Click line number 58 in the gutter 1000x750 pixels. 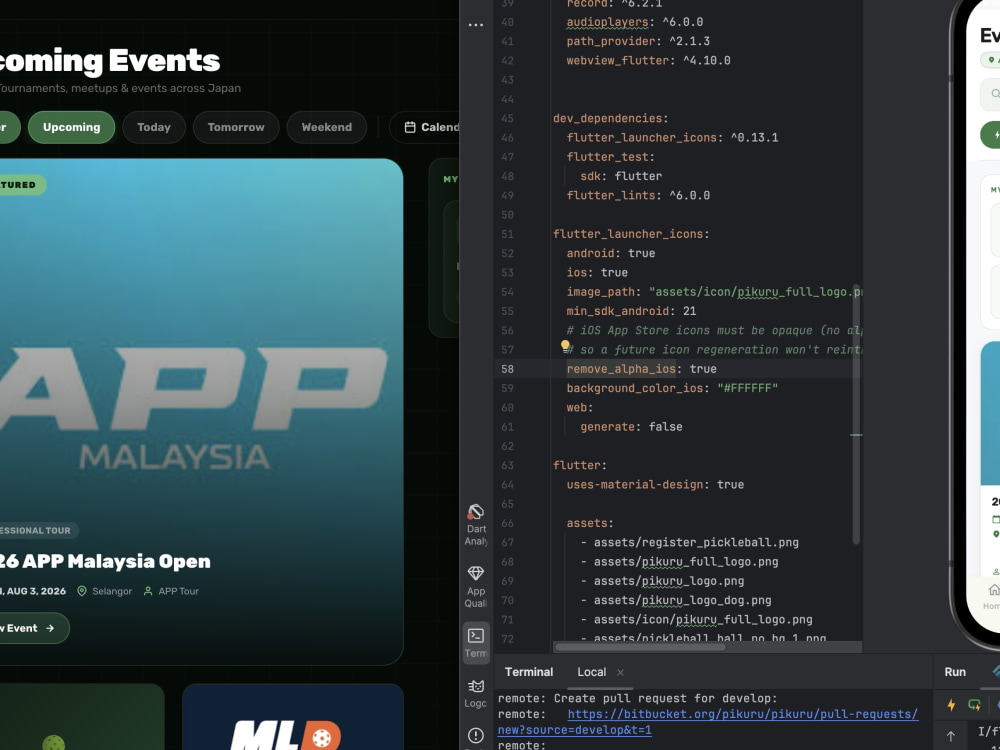click(x=507, y=369)
